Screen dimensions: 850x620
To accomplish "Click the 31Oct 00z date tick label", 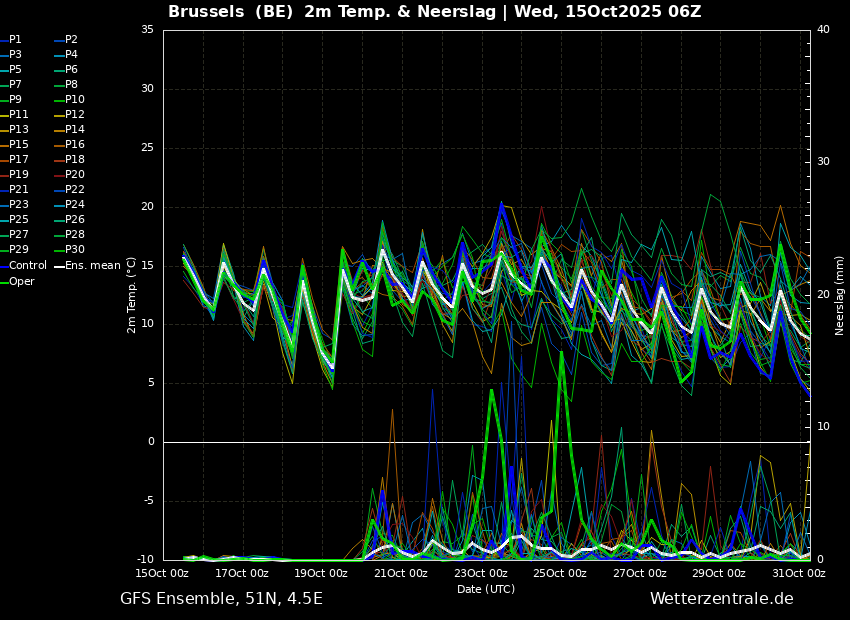I will coord(799,573).
